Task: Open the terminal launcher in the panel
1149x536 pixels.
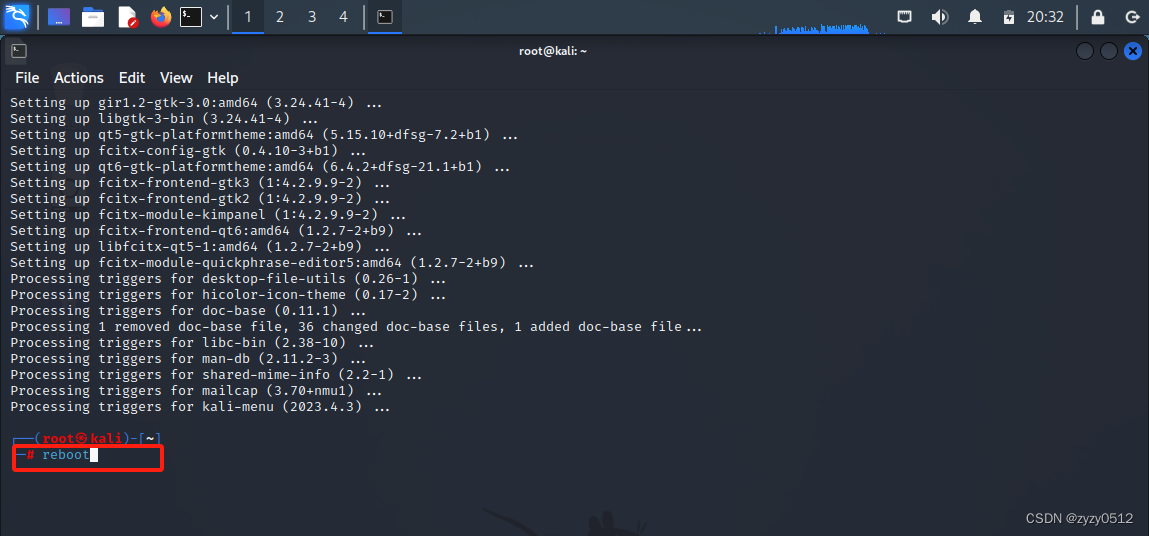Action: point(191,16)
